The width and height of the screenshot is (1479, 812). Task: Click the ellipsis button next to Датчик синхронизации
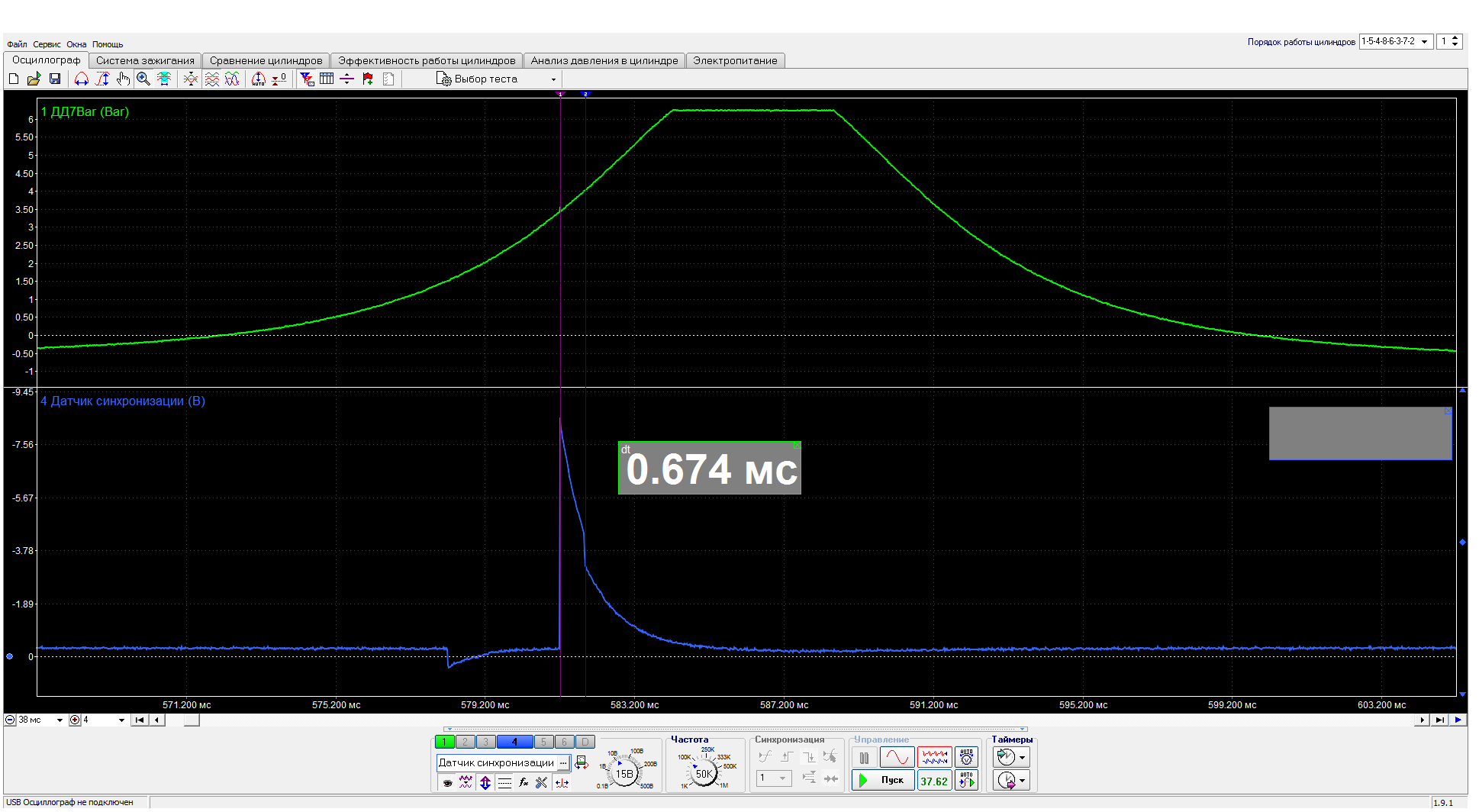[x=563, y=762]
